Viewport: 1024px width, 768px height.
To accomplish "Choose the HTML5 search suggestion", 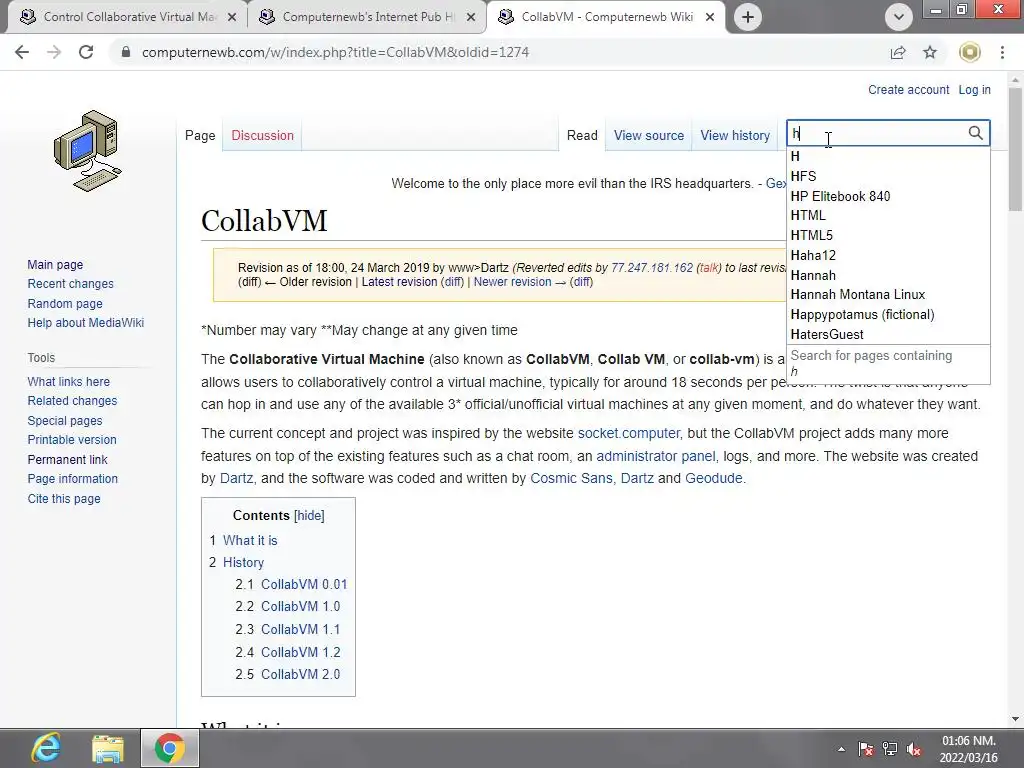I will [x=889, y=235].
